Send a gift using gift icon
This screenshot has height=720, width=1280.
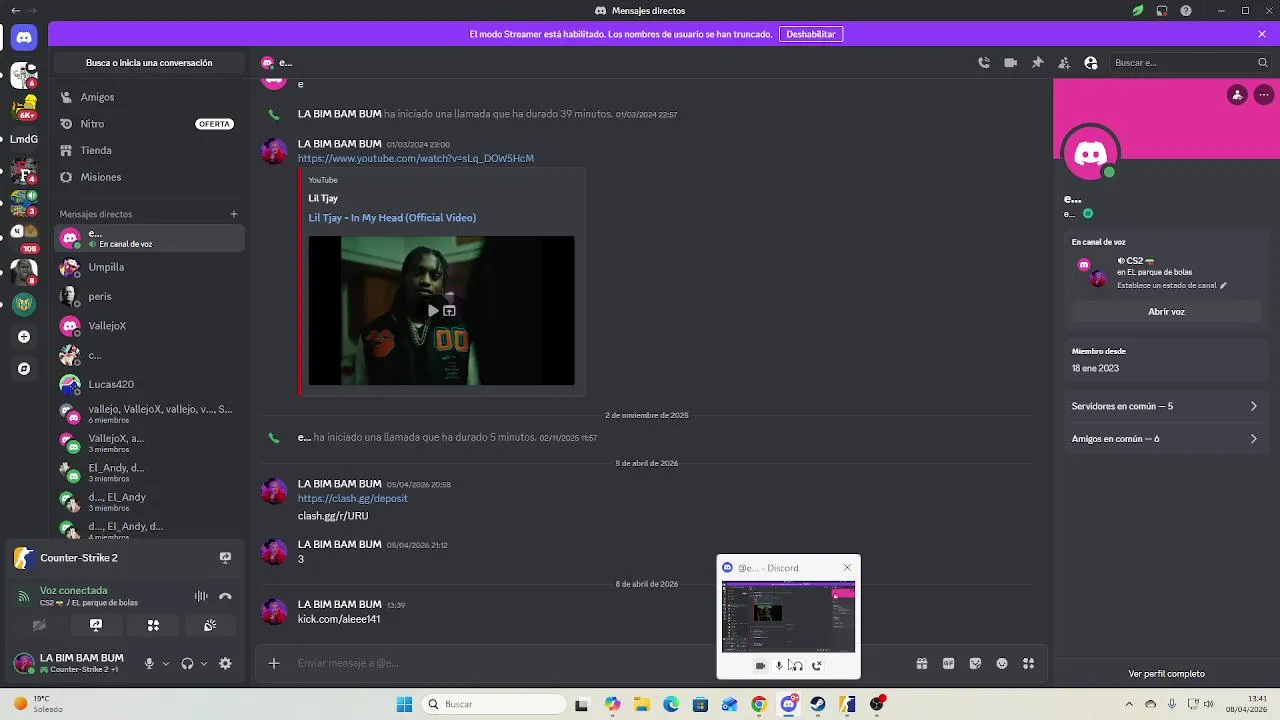point(921,663)
